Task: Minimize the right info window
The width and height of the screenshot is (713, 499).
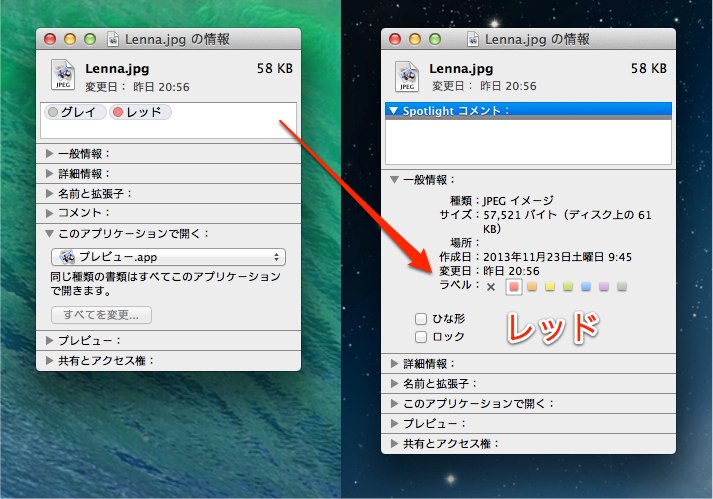Action: point(415,40)
